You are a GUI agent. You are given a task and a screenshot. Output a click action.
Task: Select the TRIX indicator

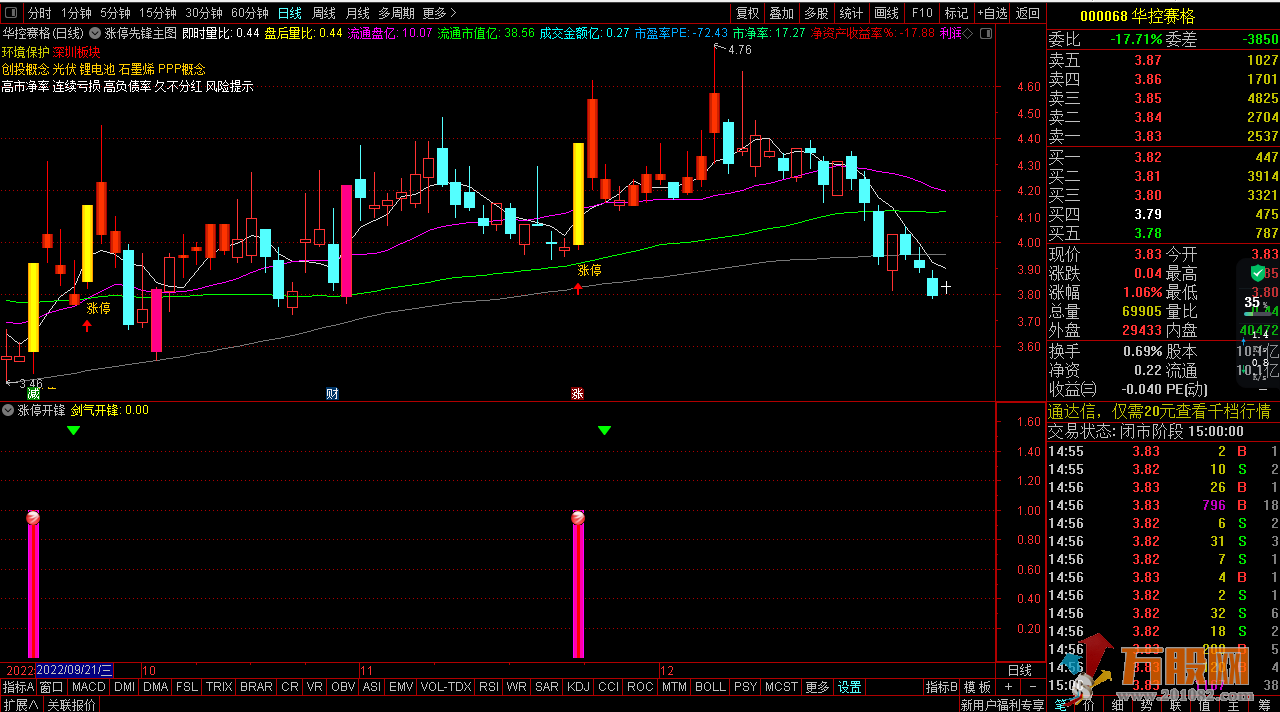[x=219, y=687]
